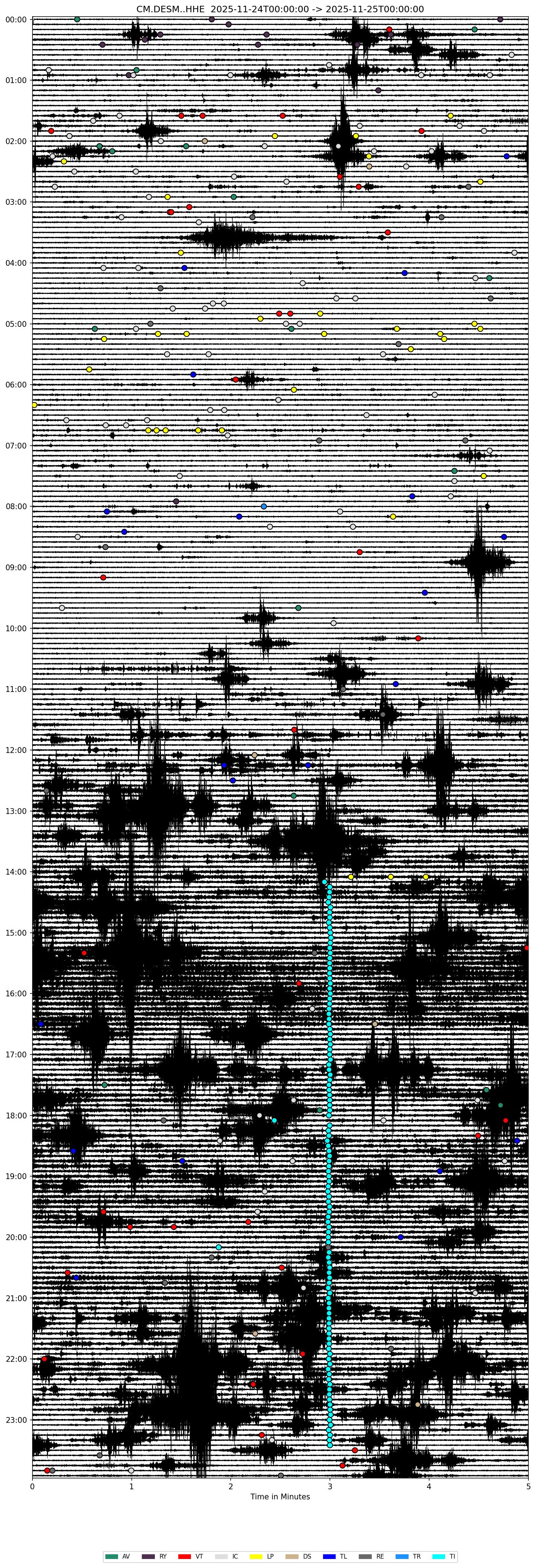Click the 09:00 hour tick label
Viewport: 536px width, 1568px height.
[x=15, y=567]
